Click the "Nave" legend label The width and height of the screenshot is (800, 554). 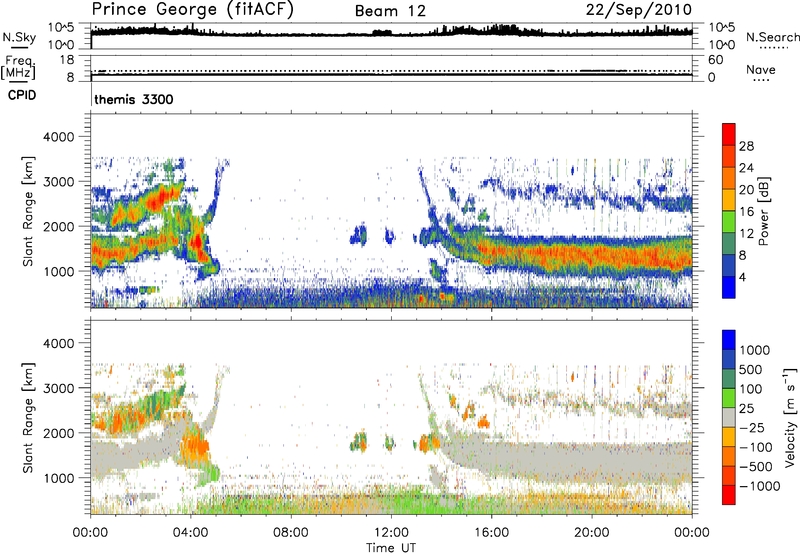[761, 70]
